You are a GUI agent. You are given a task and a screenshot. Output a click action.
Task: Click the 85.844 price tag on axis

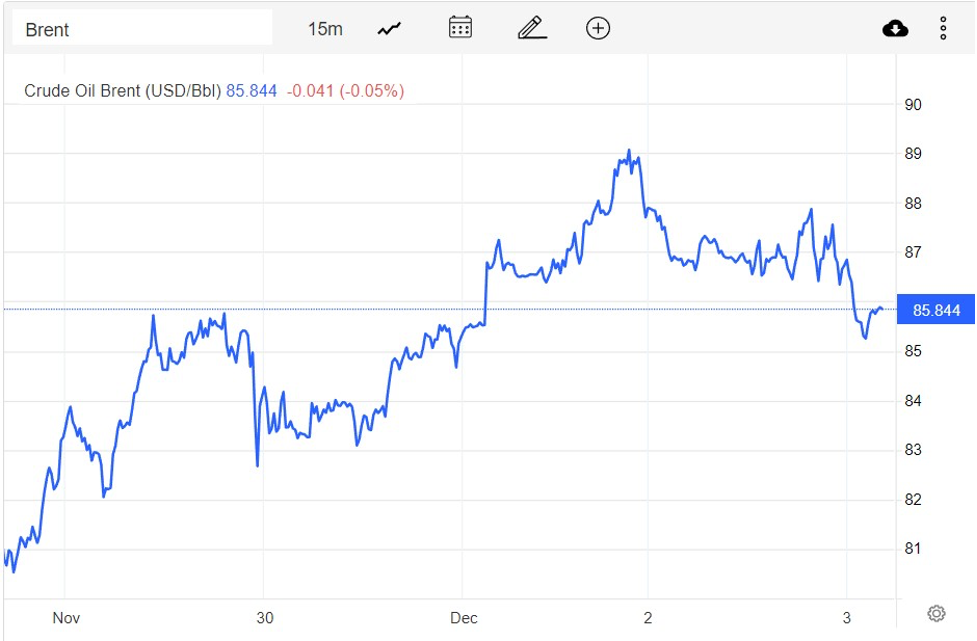[x=937, y=311]
